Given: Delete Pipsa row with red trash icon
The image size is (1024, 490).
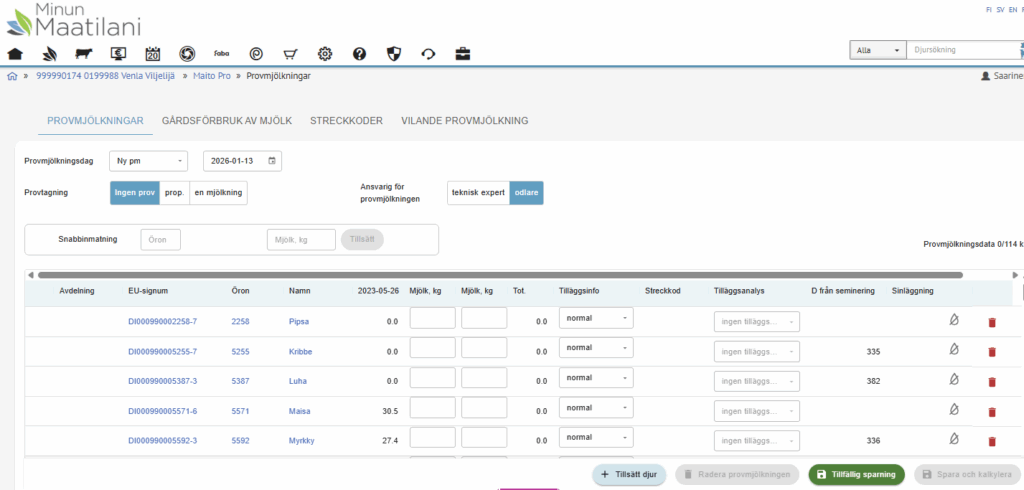Looking at the screenshot, I should (x=992, y=321).
